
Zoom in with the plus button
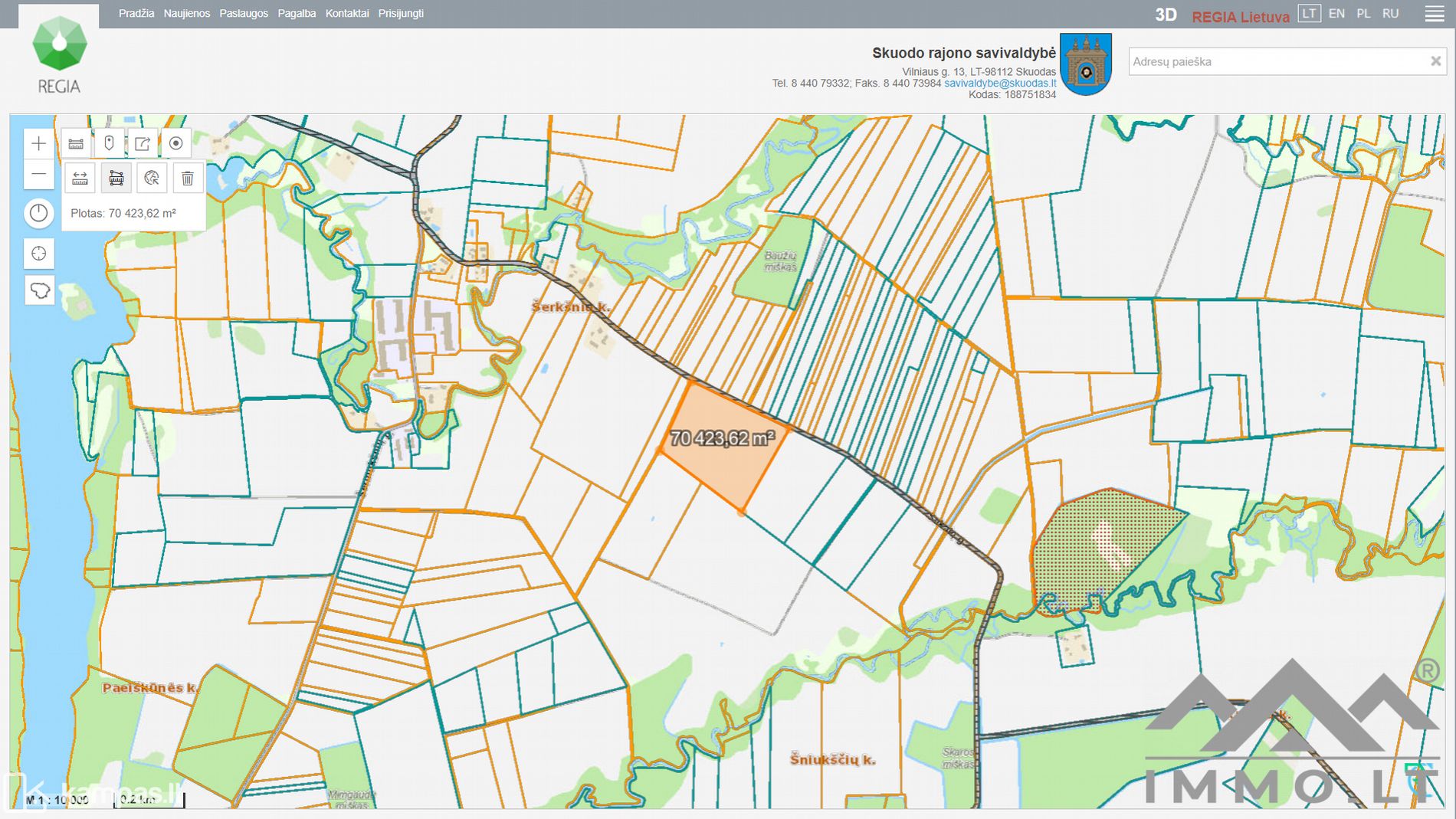(x=38, y=143)
